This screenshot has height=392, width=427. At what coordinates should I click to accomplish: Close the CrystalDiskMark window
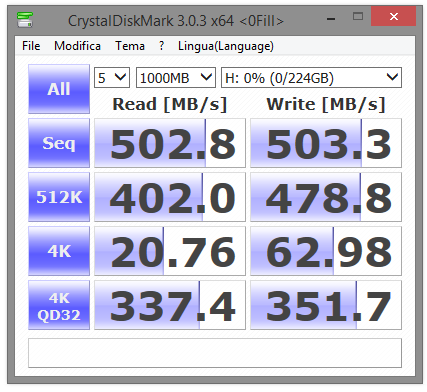point(394,16)
